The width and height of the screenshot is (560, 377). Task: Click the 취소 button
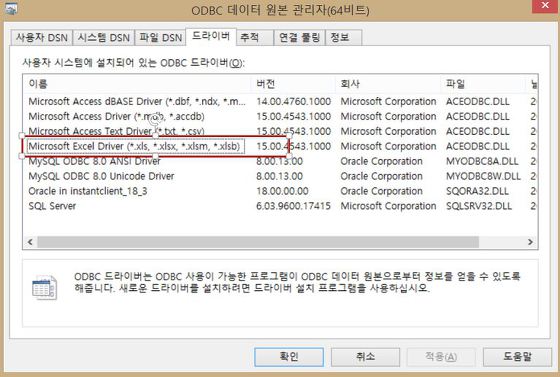(365, 357)
